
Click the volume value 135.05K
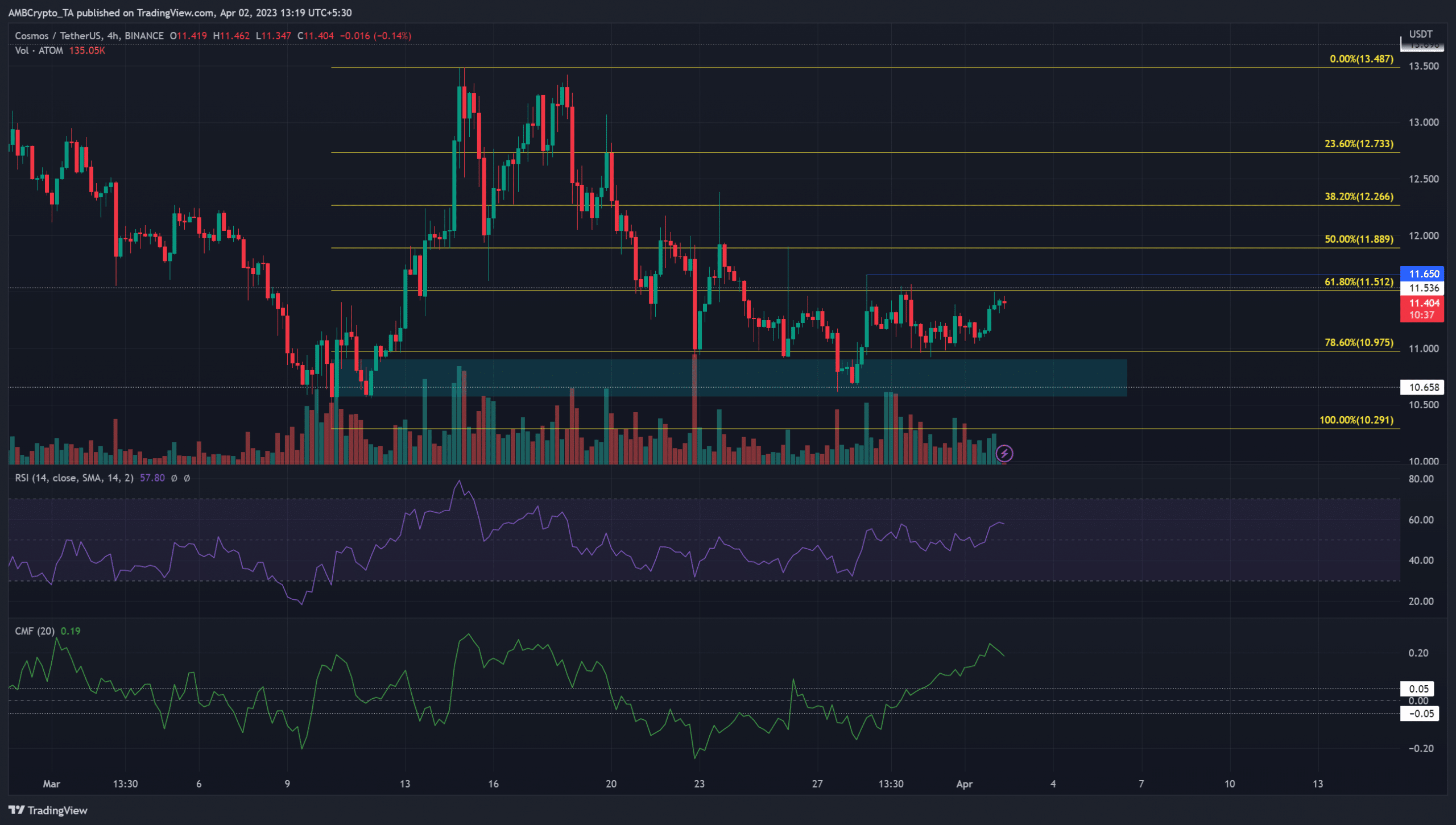point(87,51)
